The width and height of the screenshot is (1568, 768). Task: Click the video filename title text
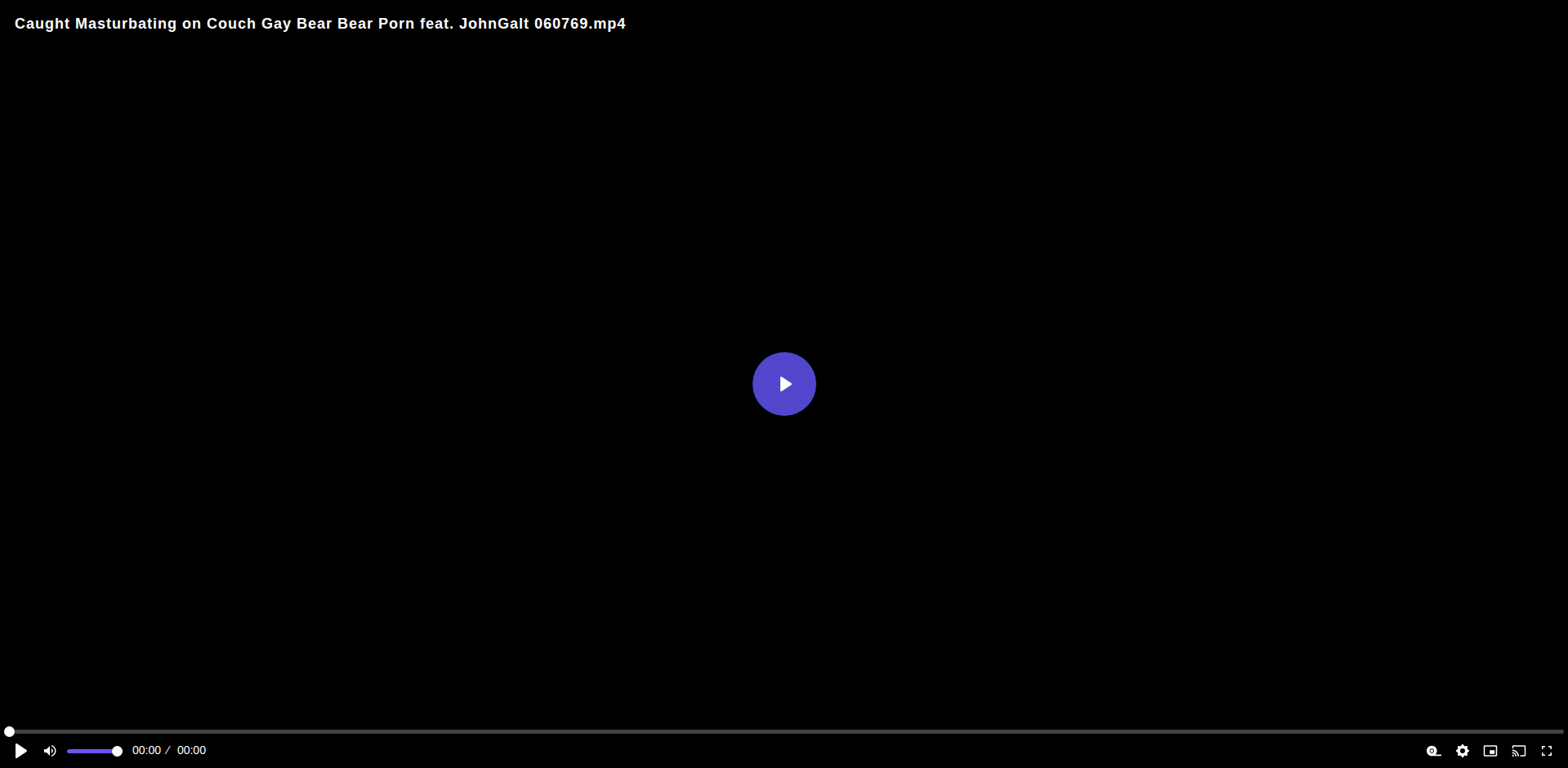[320, 24]
